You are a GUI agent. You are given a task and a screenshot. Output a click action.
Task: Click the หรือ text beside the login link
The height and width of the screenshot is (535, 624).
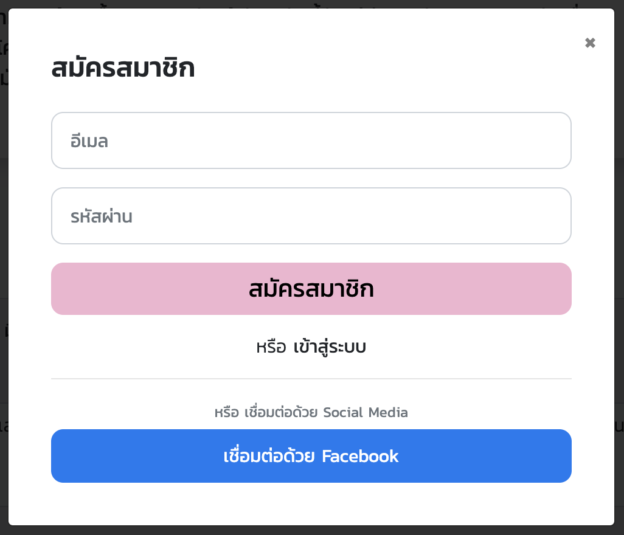(271, 347)
